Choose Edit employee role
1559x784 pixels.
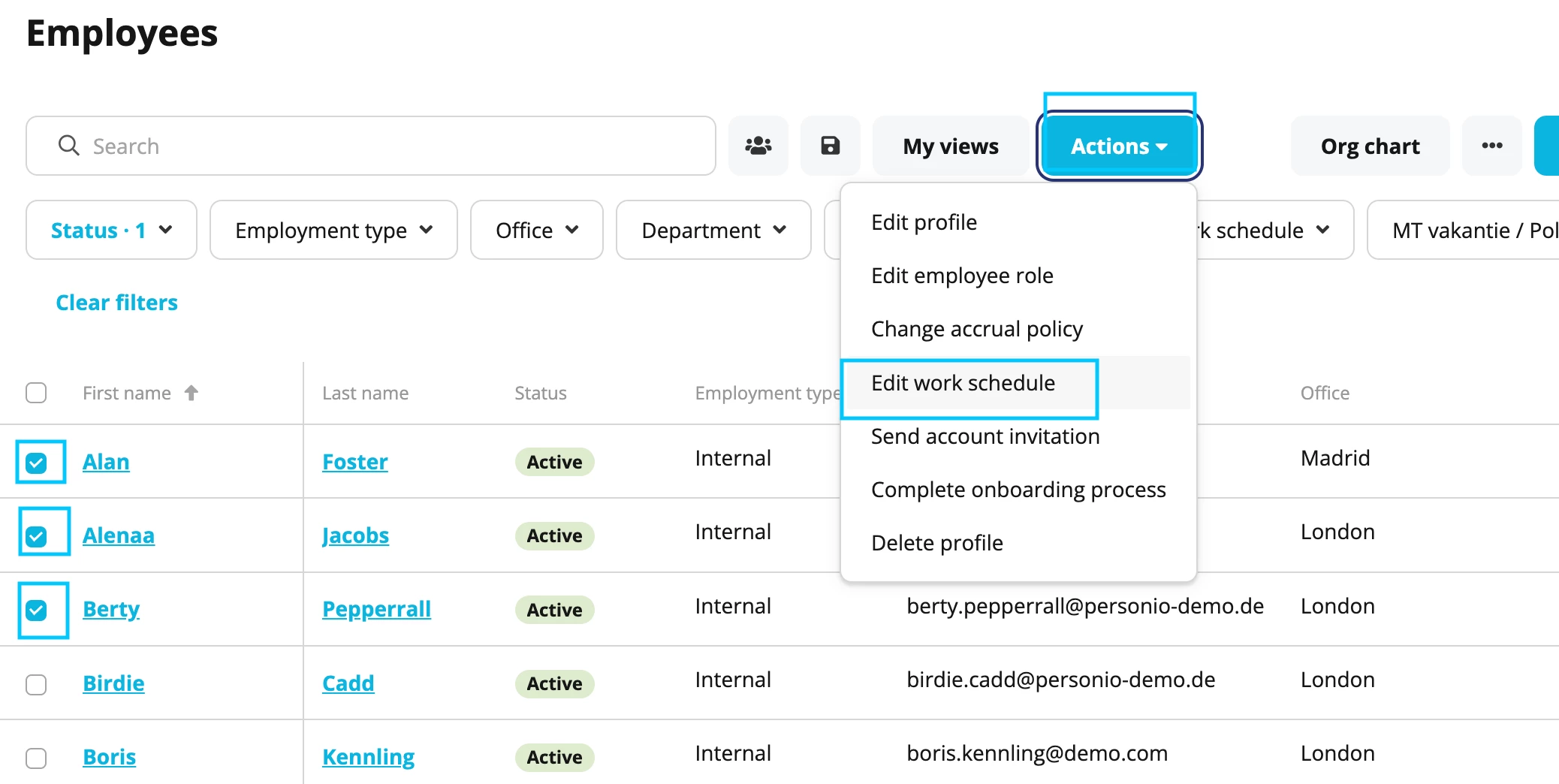click(1018, 276)
